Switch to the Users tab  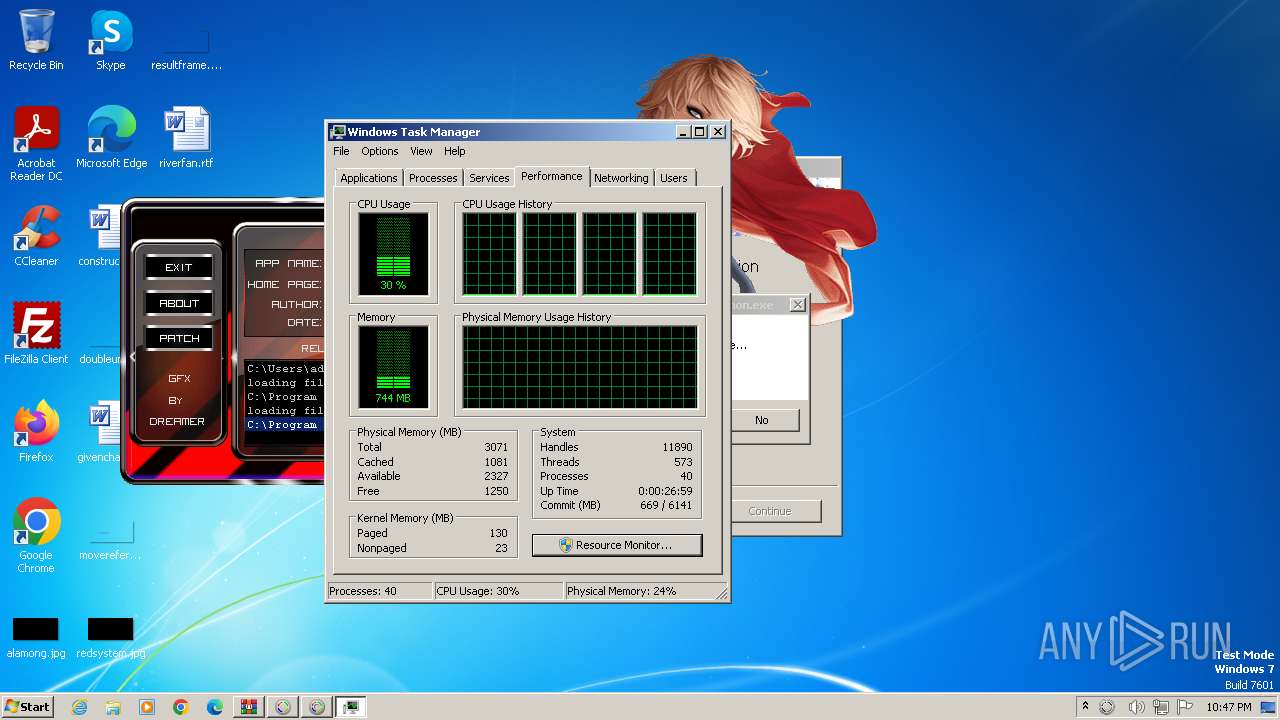[673, 178]
